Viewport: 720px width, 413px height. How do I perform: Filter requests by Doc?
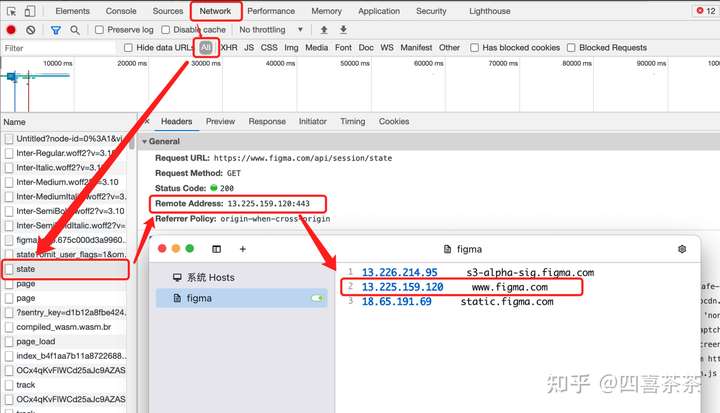pos(366,47)
